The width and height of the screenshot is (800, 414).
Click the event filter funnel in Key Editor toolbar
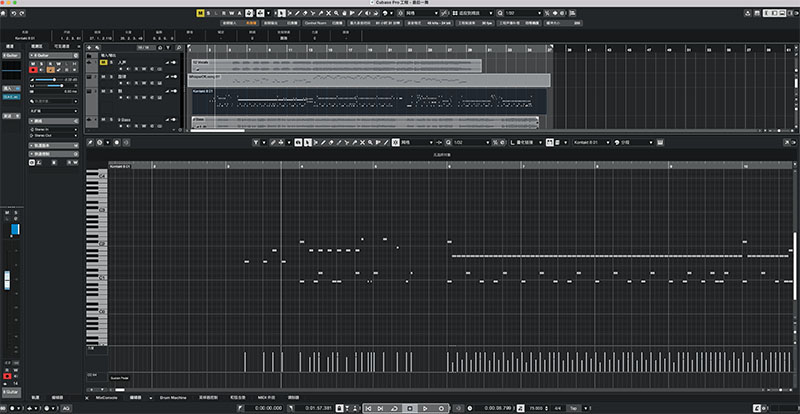click(x=256, y=142)
